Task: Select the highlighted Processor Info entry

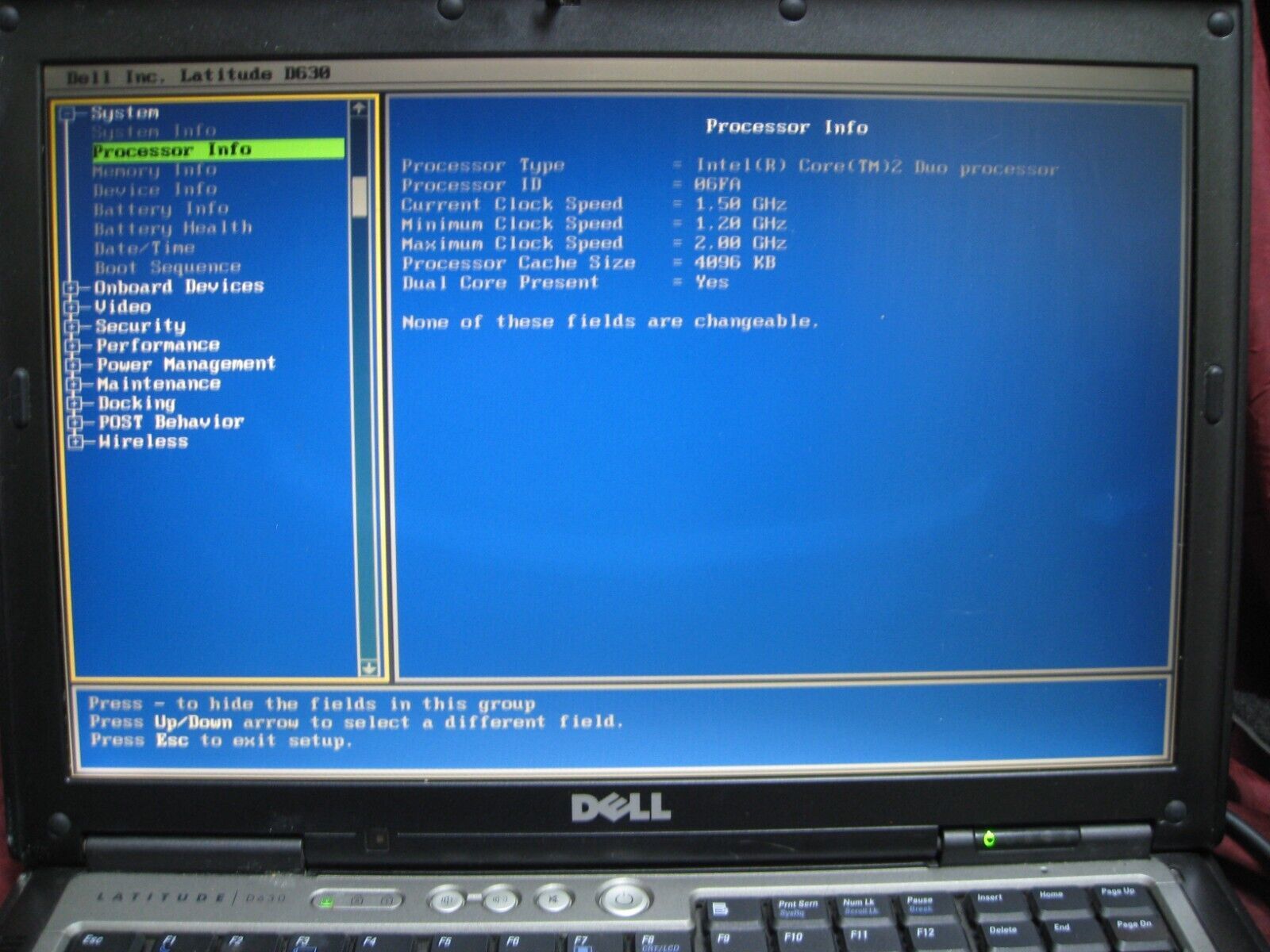Action: 217,149
